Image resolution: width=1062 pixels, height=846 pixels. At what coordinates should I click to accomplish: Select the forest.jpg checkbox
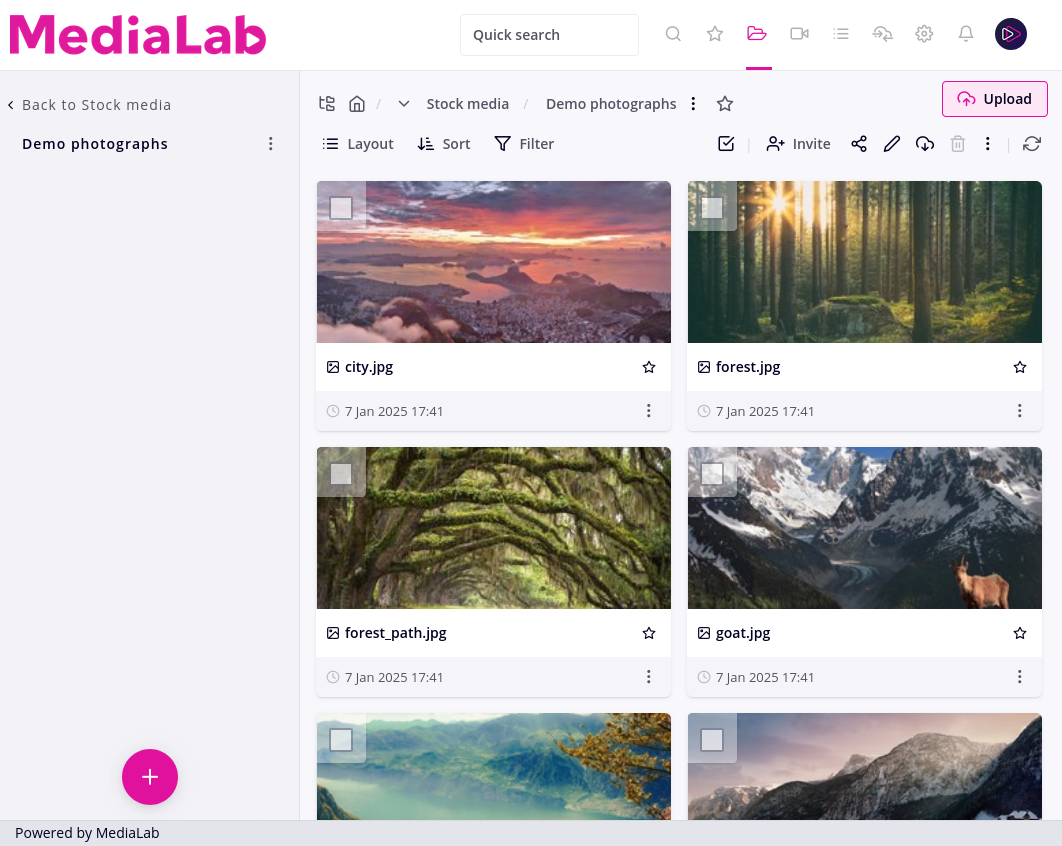(x=712, y=208)
